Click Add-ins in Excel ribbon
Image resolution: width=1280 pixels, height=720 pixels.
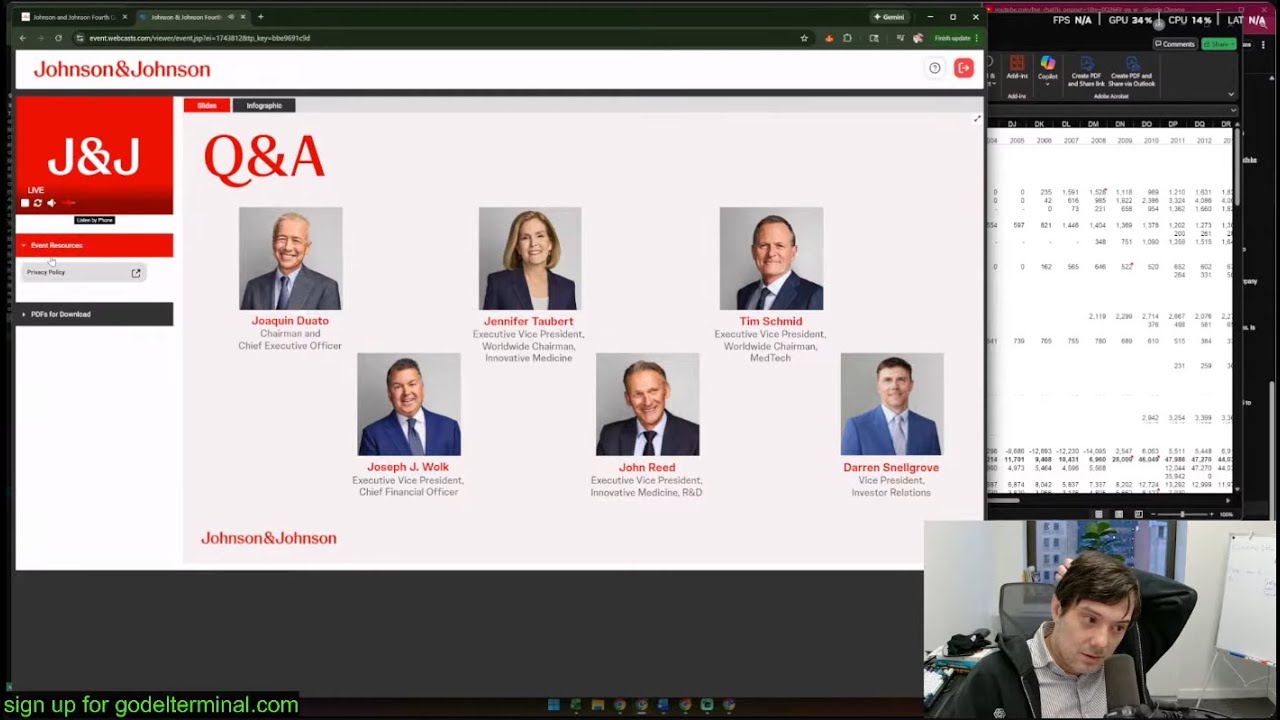click(x=1017, y=68)
